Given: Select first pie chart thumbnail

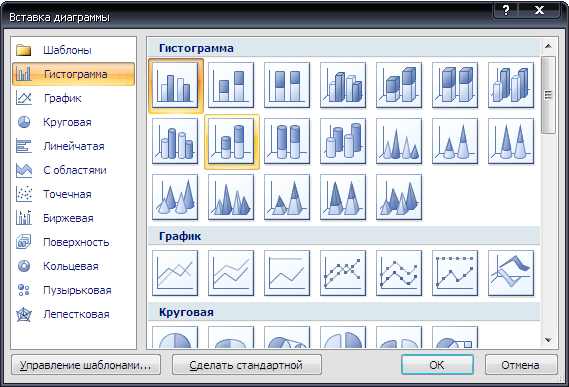Looking at the screenshot, I should coord(175,337).
